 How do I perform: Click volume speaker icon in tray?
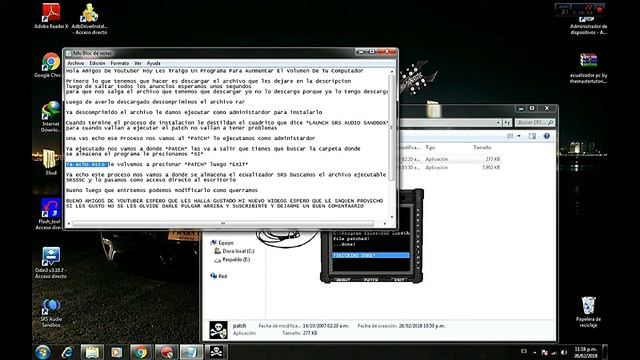tap(564, 352)
